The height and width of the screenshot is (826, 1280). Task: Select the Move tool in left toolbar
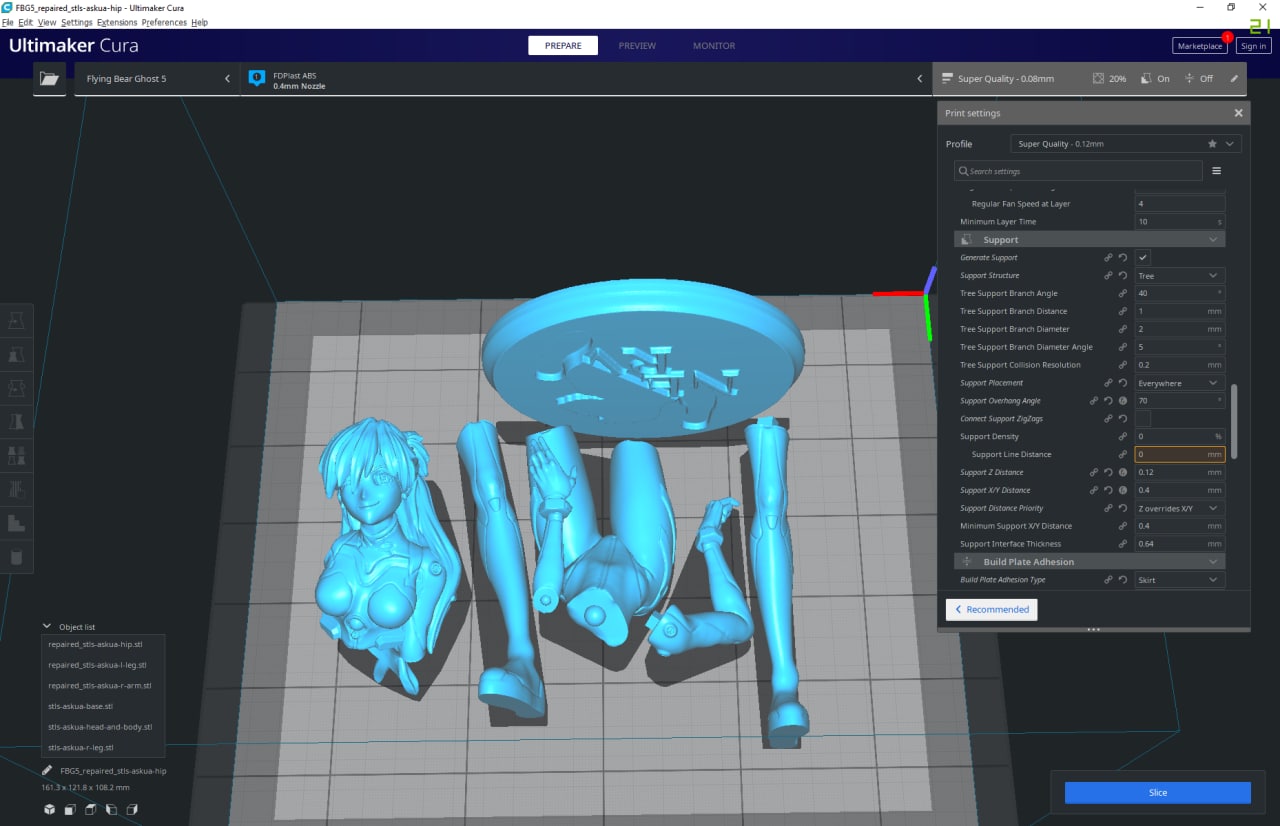coord(17,320)
